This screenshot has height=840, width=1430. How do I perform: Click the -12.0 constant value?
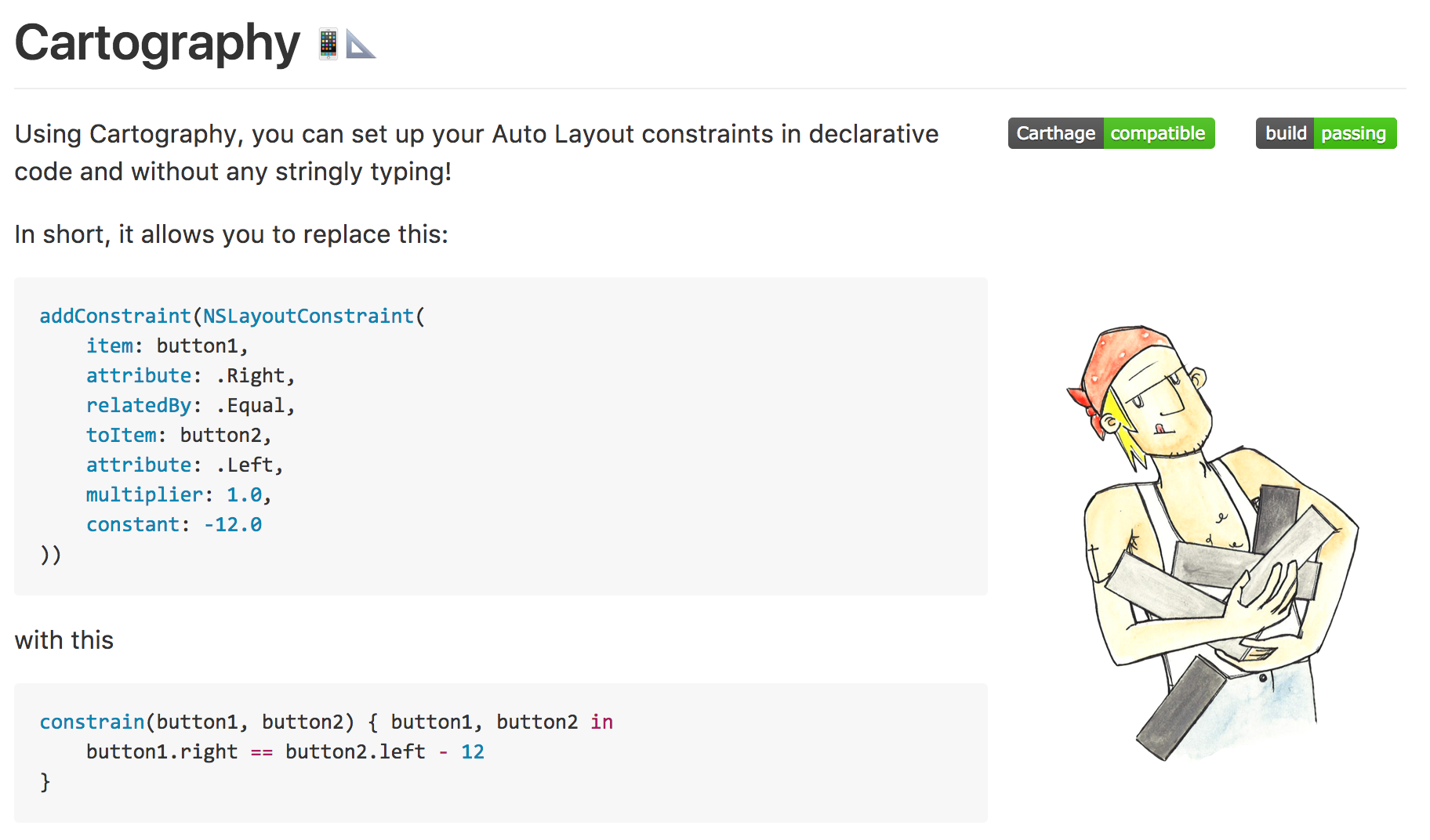click(233, 524)
